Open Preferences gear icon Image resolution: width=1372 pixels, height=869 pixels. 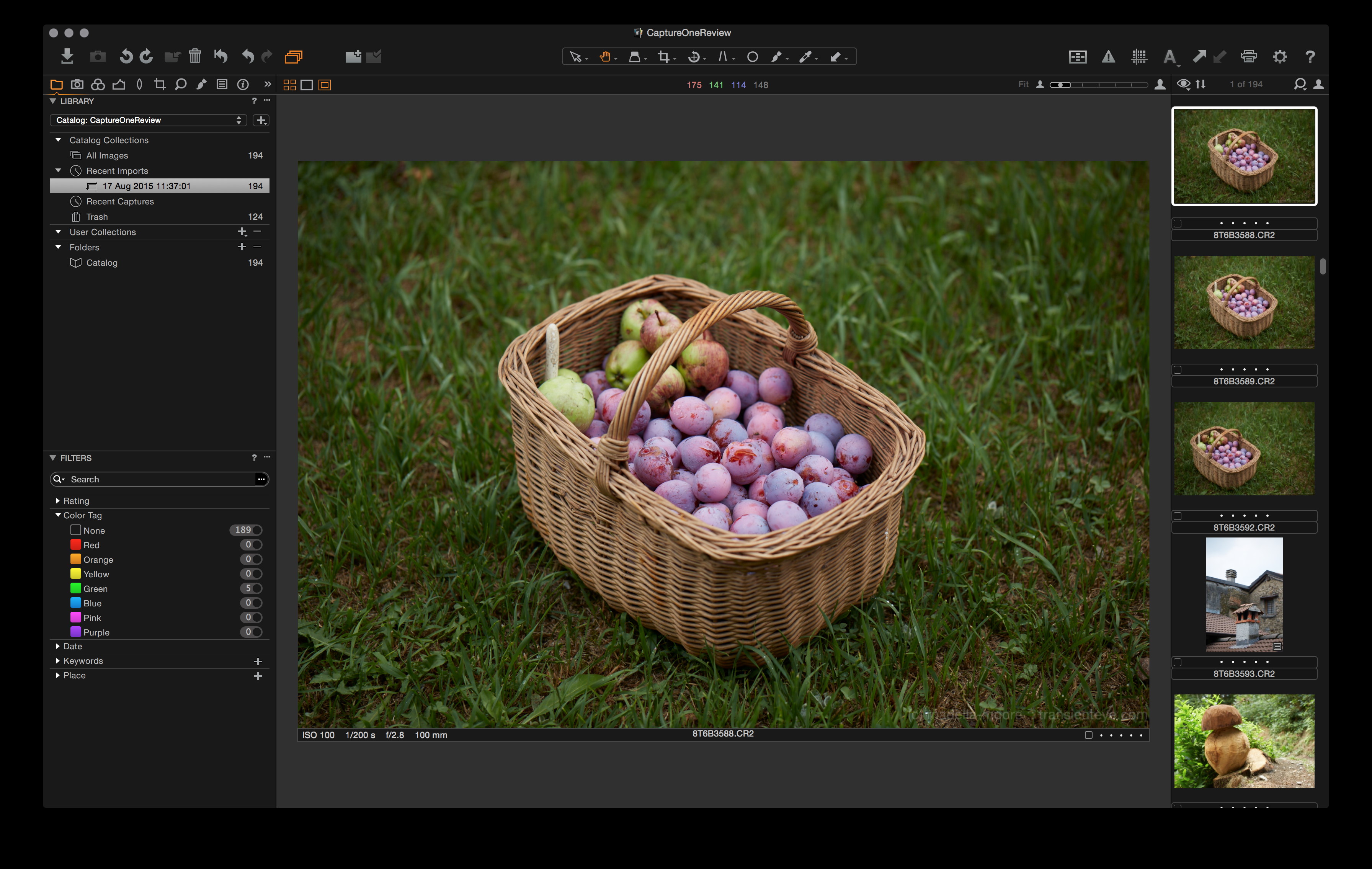tap(1280, 56)
